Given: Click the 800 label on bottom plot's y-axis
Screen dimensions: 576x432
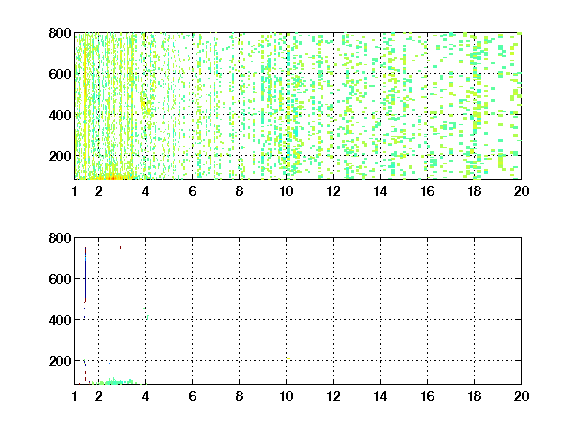Looking at the screenshot, I should pyautogui.click(x=60, y=238).
